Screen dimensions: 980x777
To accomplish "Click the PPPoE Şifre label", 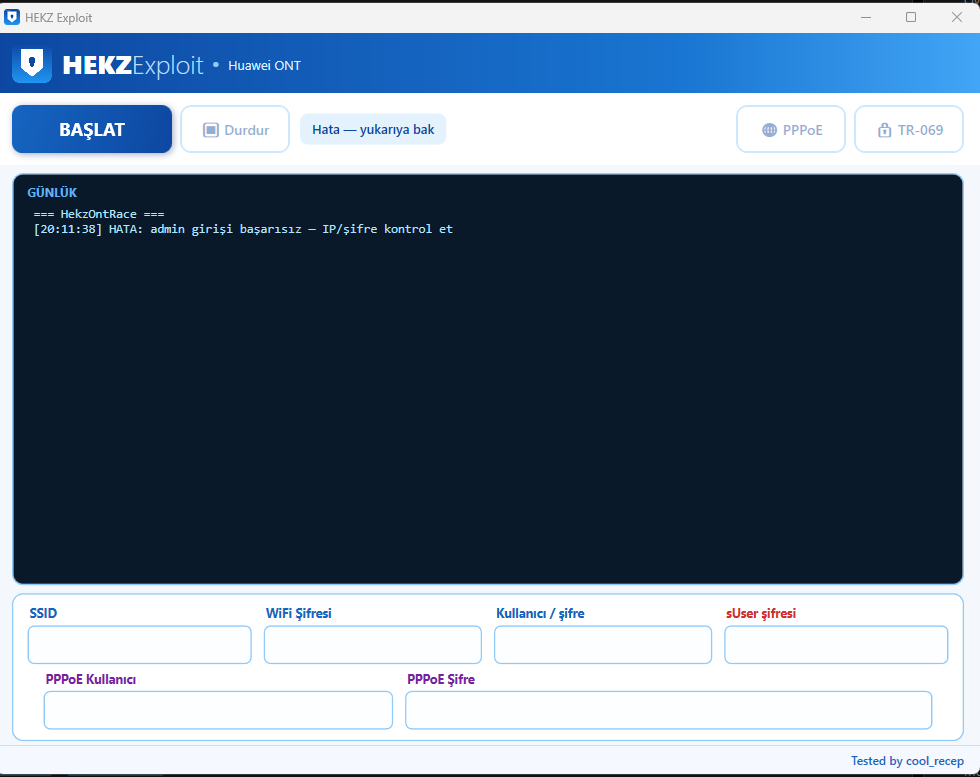I will [441, 679].
